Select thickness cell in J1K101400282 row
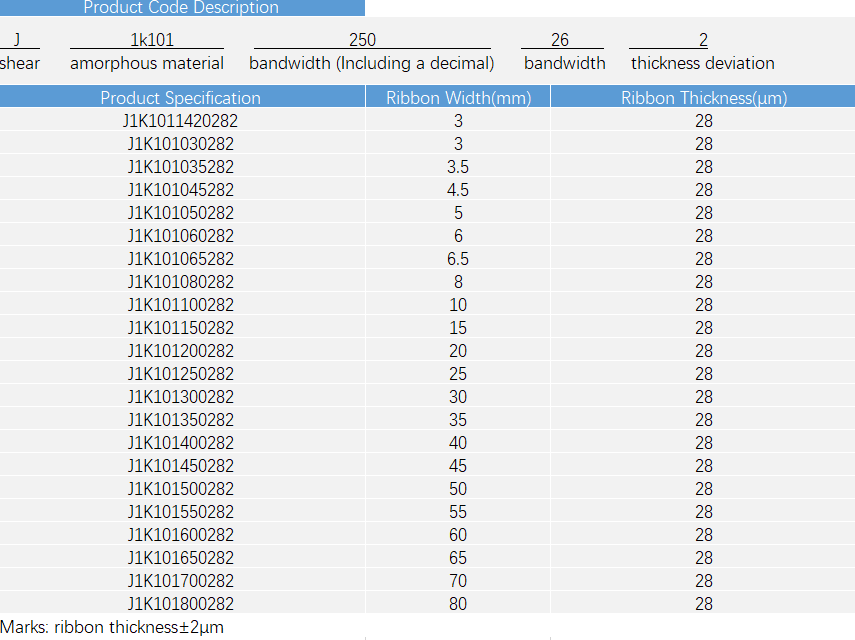 tap(703, 443)
